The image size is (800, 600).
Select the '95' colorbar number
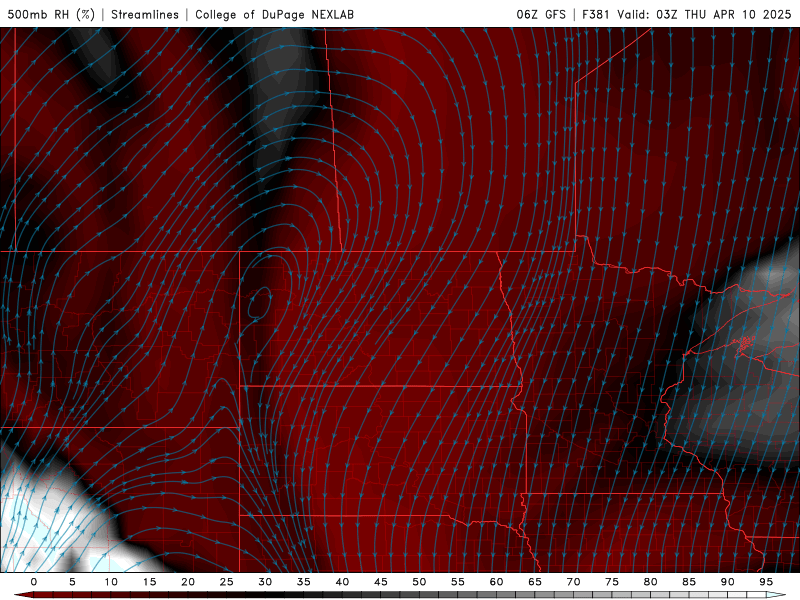766,582
